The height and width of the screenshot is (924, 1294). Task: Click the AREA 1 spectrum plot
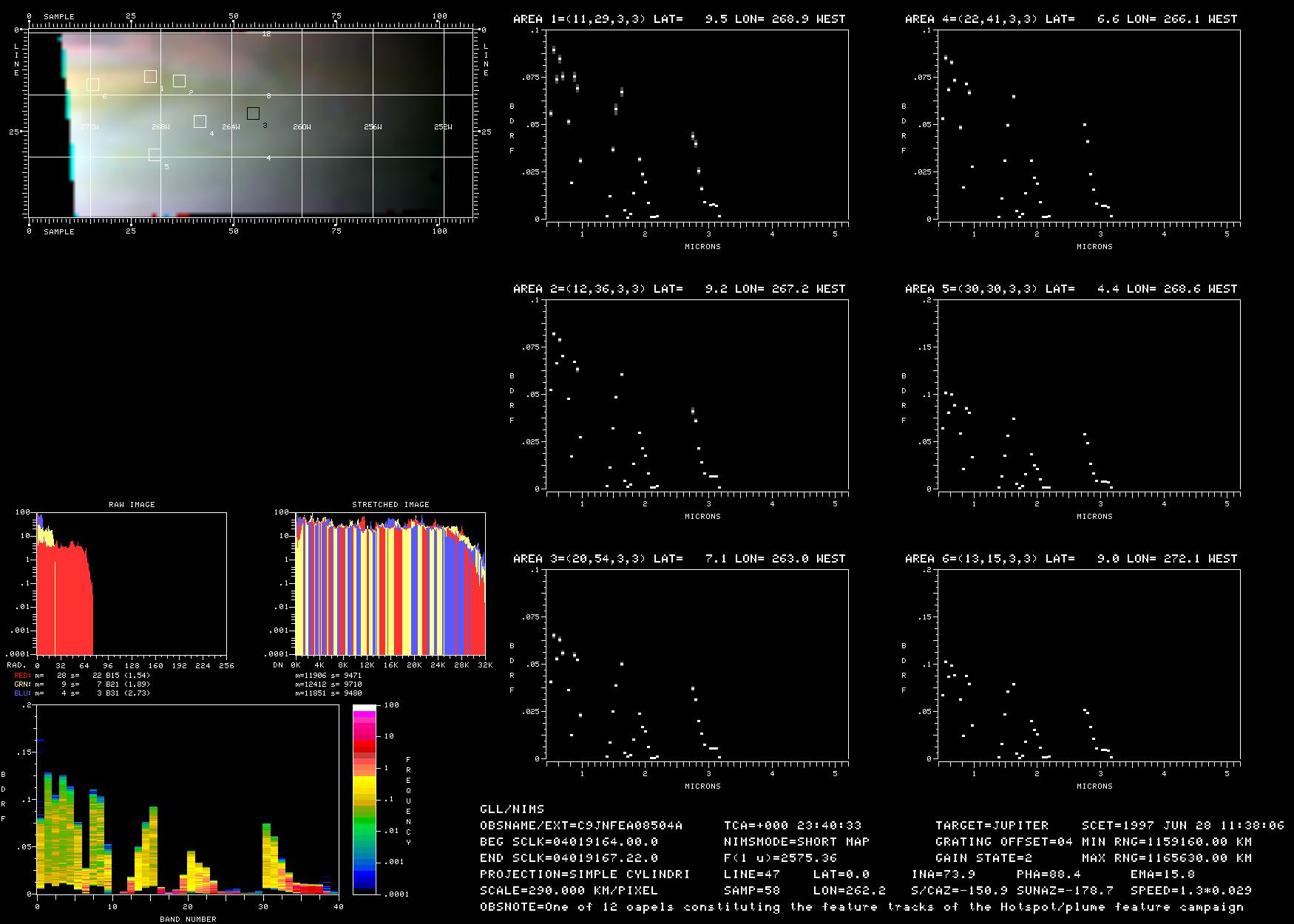[x=697, y=125]
